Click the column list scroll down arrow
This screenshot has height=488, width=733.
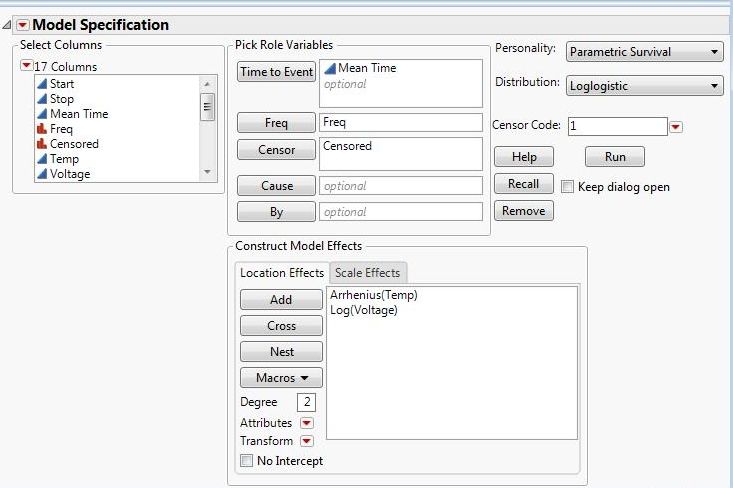click(207, 172)
